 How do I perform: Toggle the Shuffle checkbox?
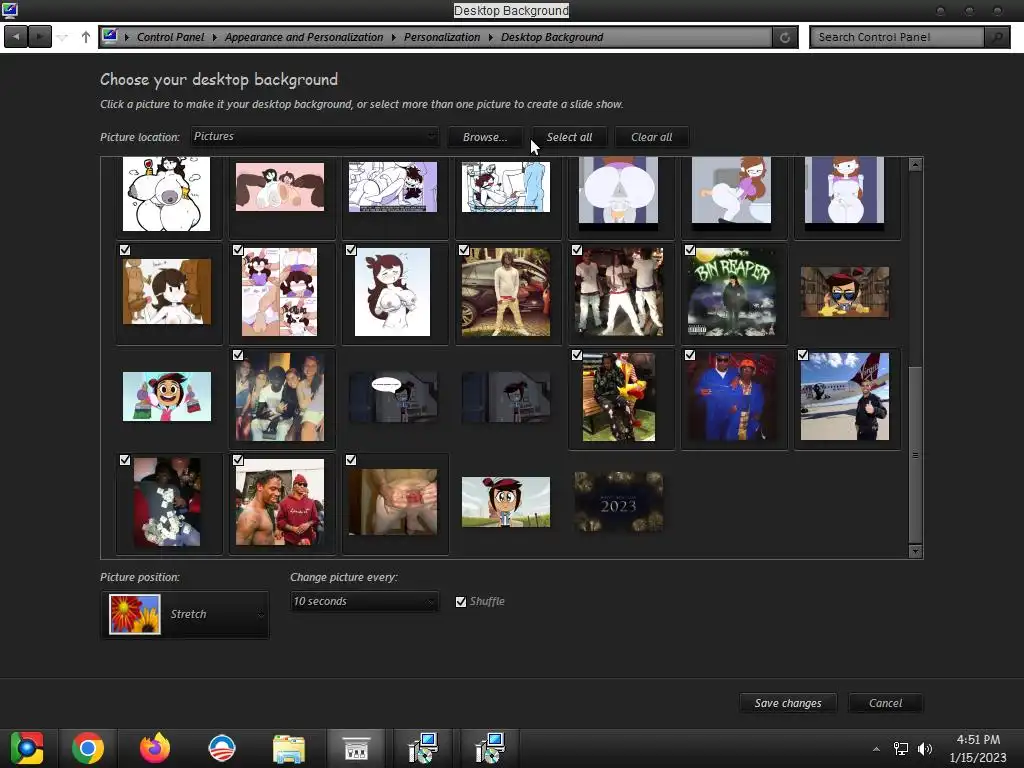pyautogui.click(x=461, y=601)
